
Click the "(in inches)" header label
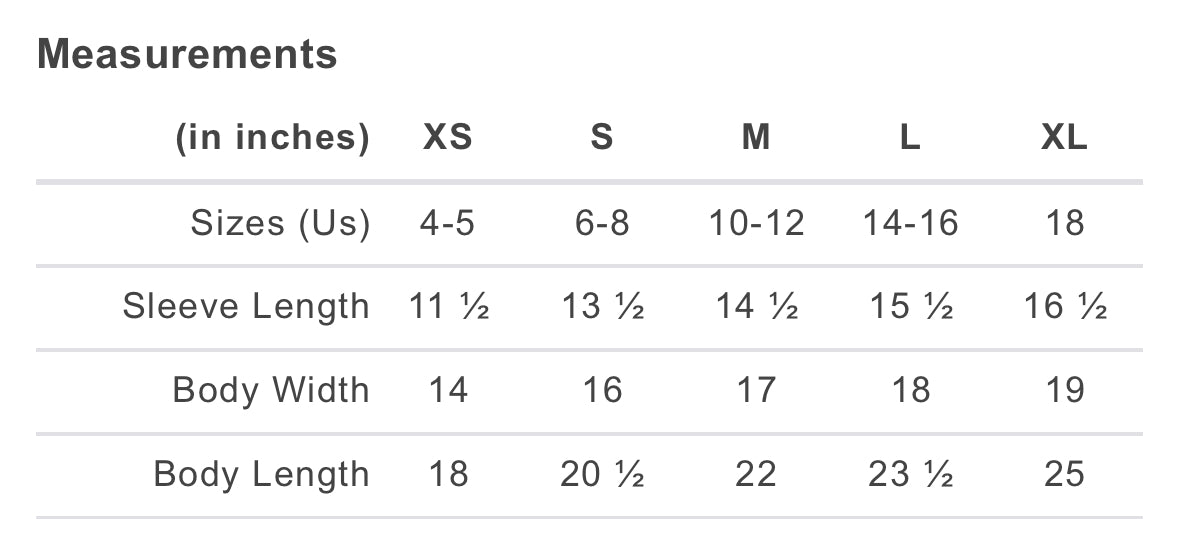272,138
